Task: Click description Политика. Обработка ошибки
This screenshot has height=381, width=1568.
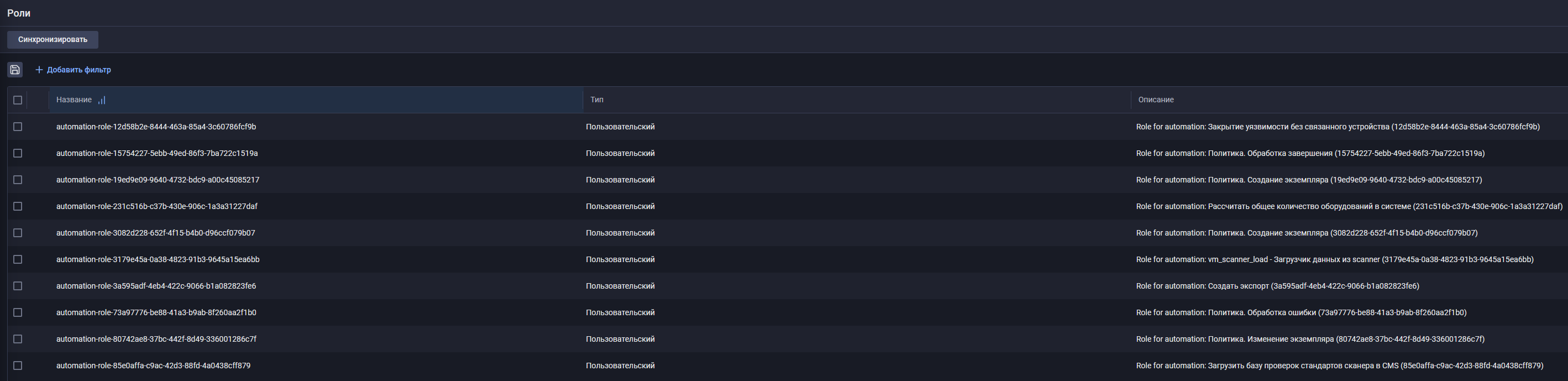Action: point(1302,312)
